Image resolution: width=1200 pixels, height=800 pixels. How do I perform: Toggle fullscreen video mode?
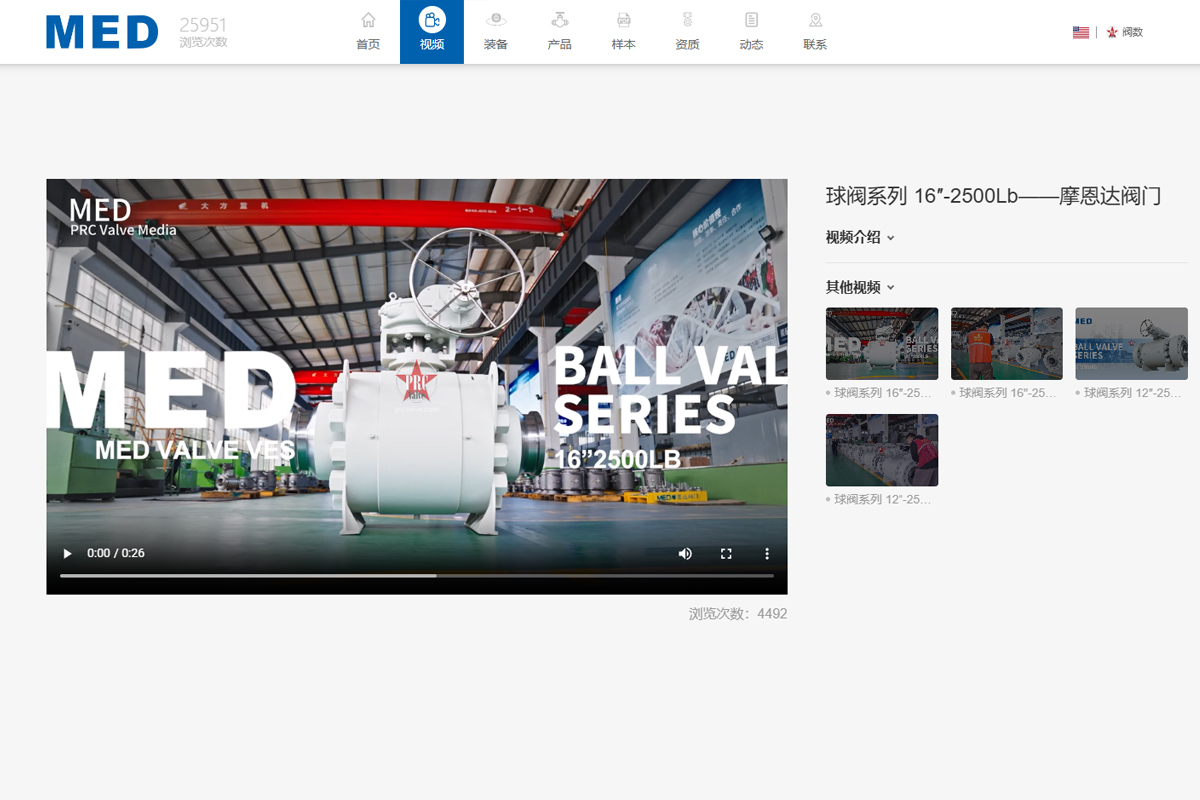(x=727, y=553)
